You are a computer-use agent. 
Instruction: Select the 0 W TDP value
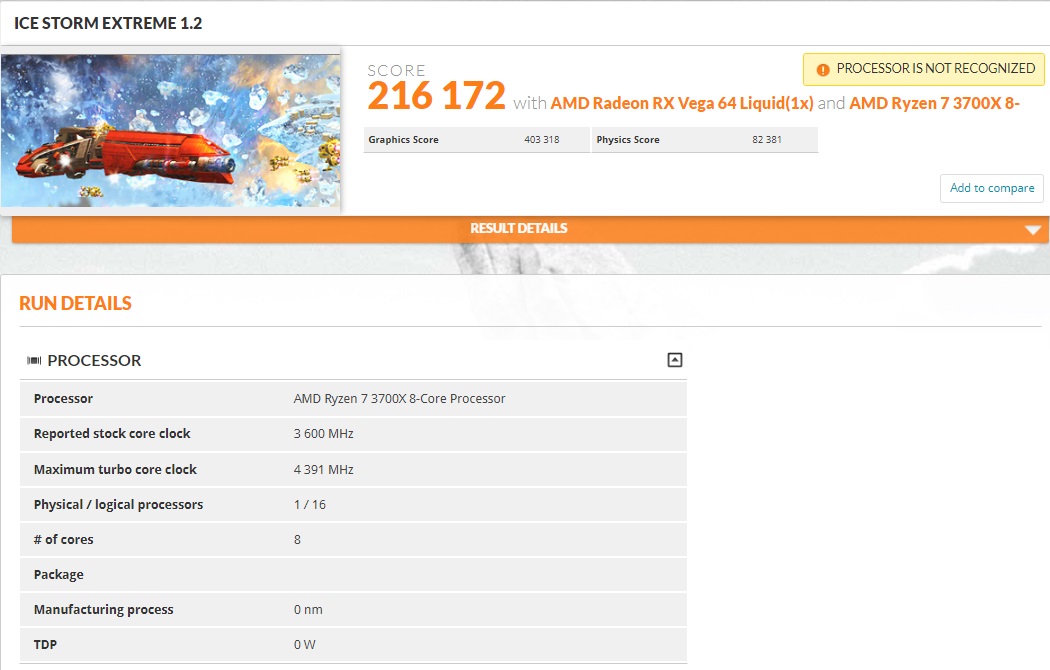(305, 644)
